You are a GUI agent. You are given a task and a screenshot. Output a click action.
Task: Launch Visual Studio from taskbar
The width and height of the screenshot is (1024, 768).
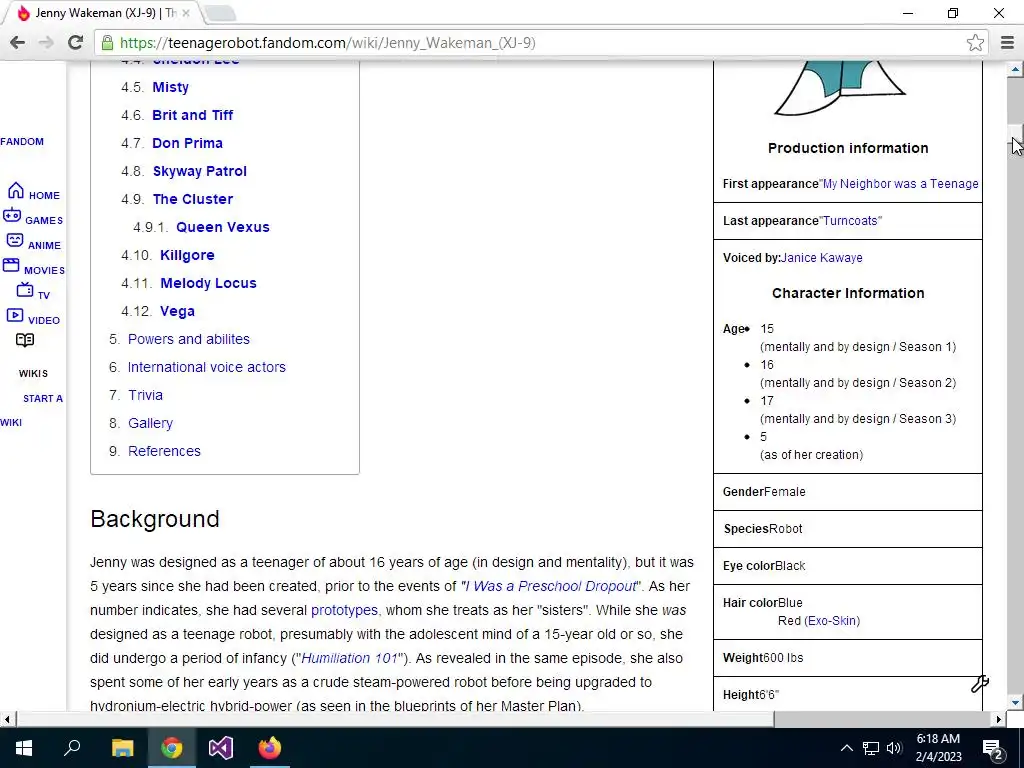tap(221, 748)
